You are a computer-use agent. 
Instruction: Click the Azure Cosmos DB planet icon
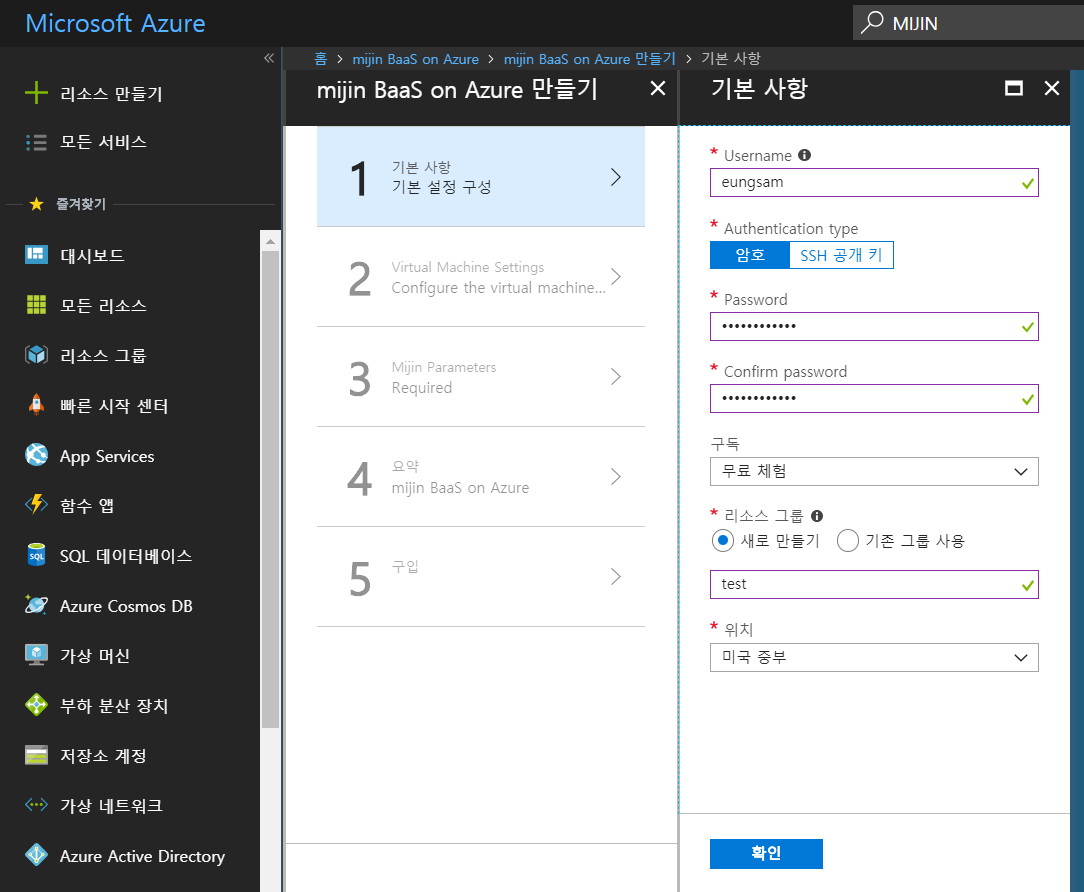click(36, 605)
